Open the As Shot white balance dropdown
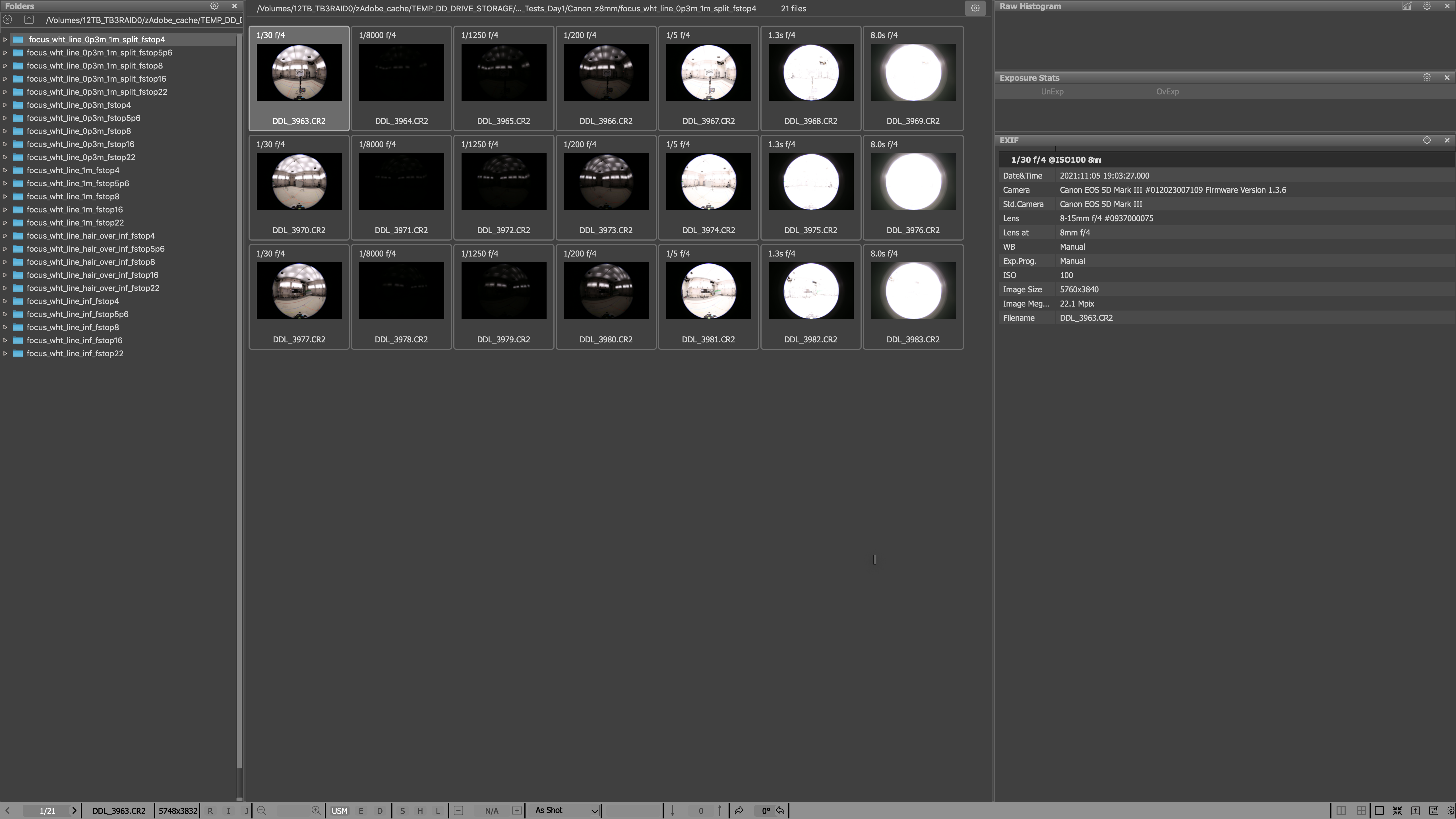The image size is (1456, 819). point(595,810)
